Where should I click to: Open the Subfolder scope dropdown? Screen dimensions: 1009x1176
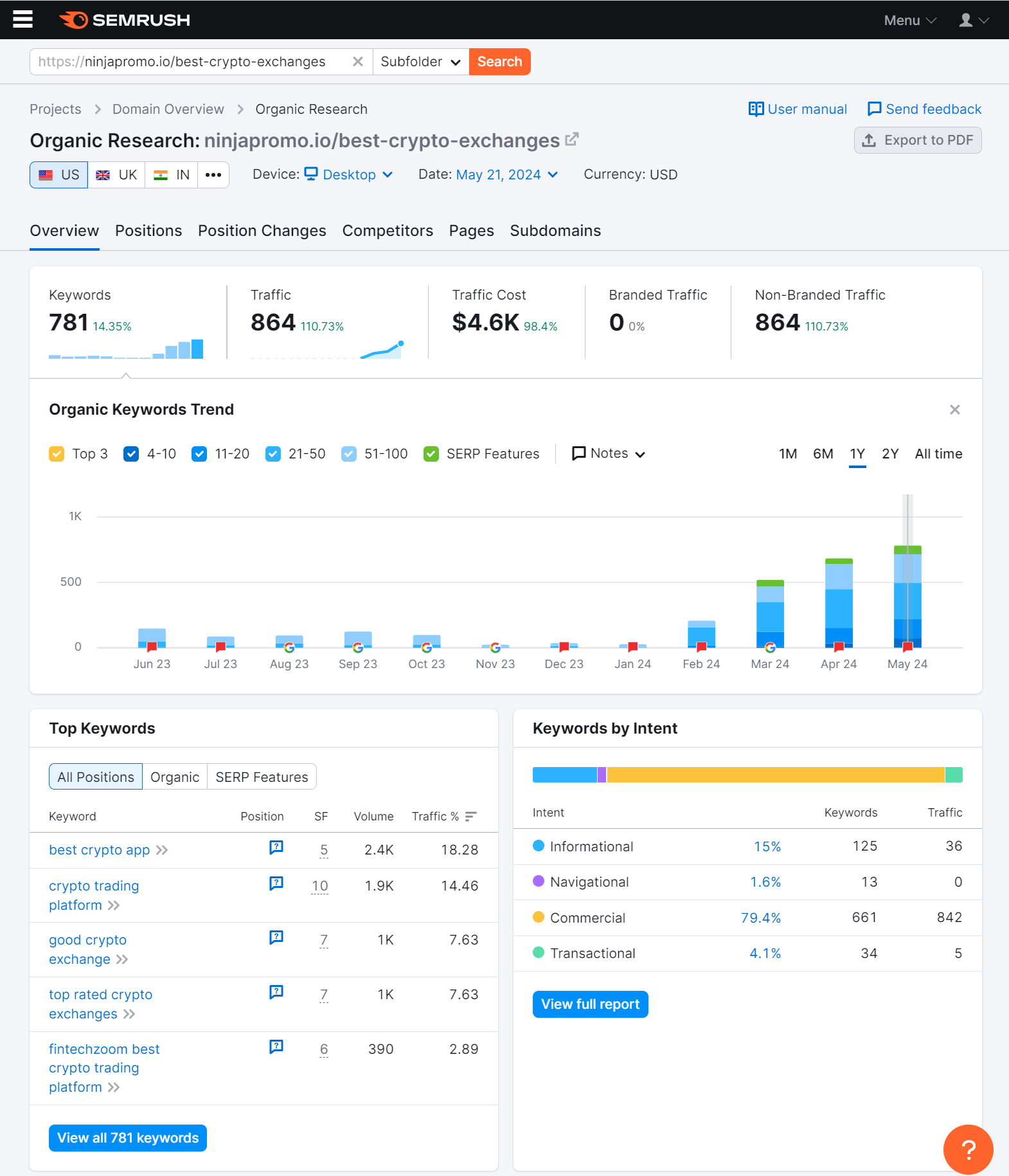[x=421, y=62]
